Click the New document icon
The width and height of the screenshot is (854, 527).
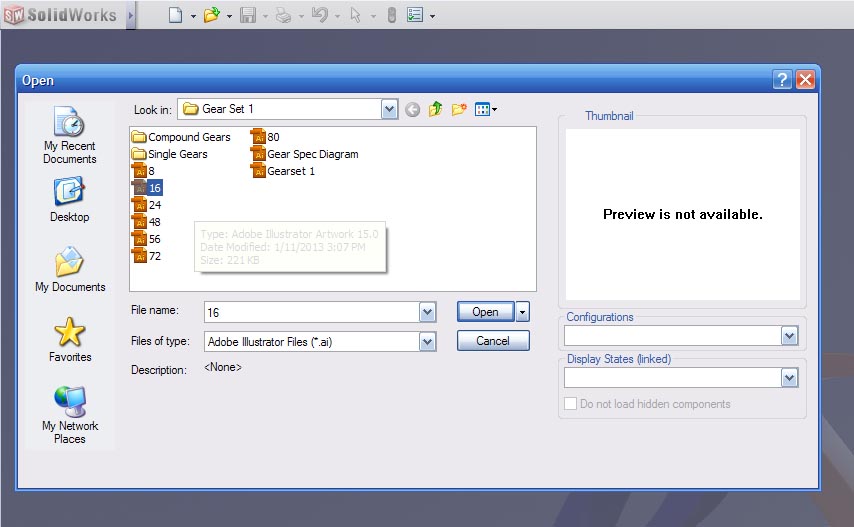[175, 15]
